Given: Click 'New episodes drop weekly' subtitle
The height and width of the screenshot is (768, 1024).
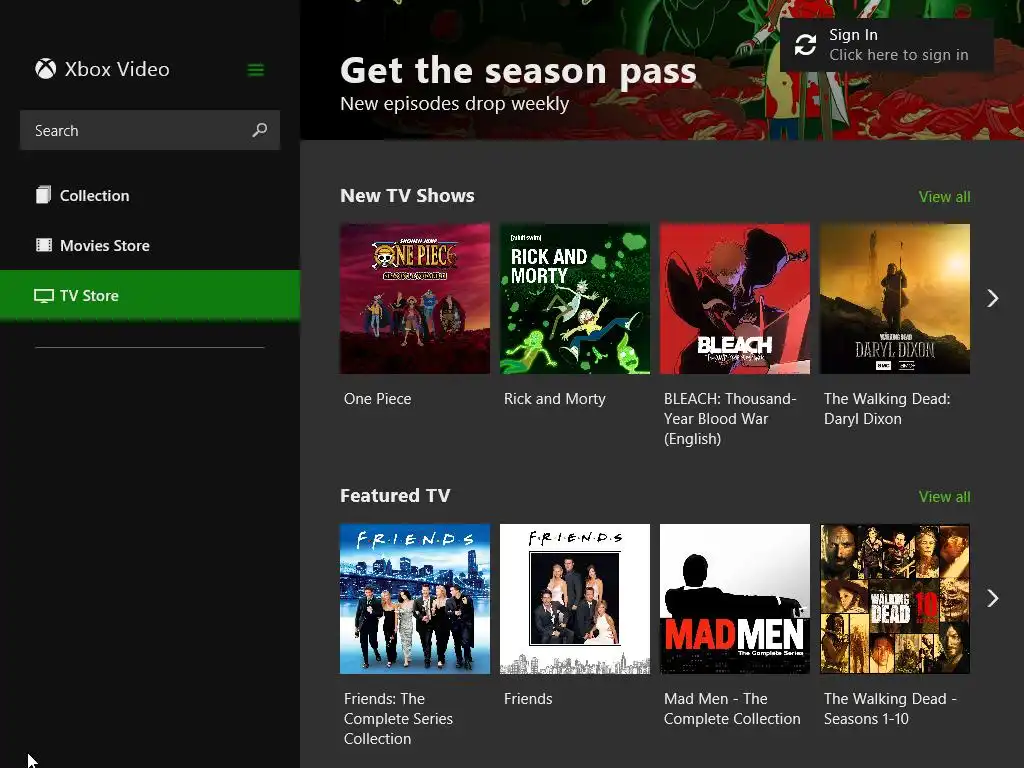Looking at the screenshot, I should [455, 103].
